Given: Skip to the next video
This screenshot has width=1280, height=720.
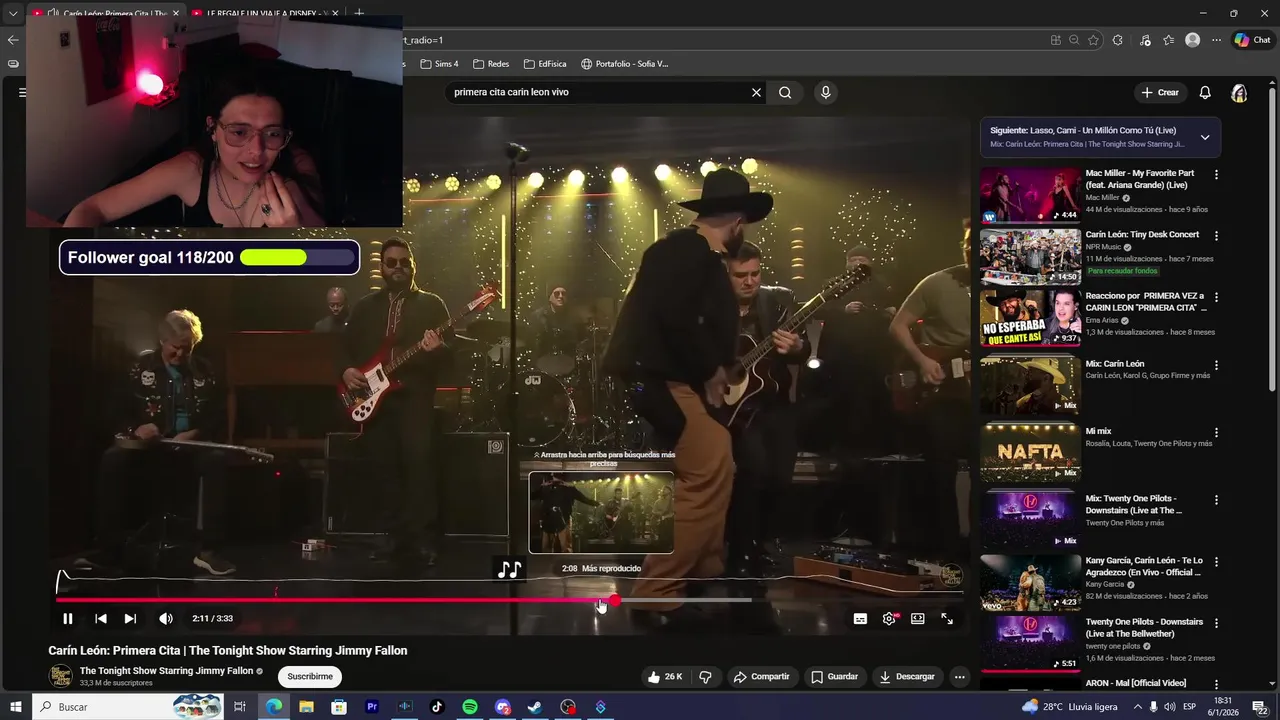Looking at the screenshot, I should [x=130, y=619].
